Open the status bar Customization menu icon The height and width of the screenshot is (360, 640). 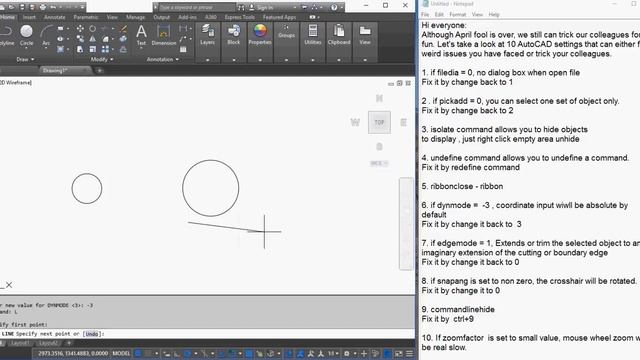(x=409, y=353)
